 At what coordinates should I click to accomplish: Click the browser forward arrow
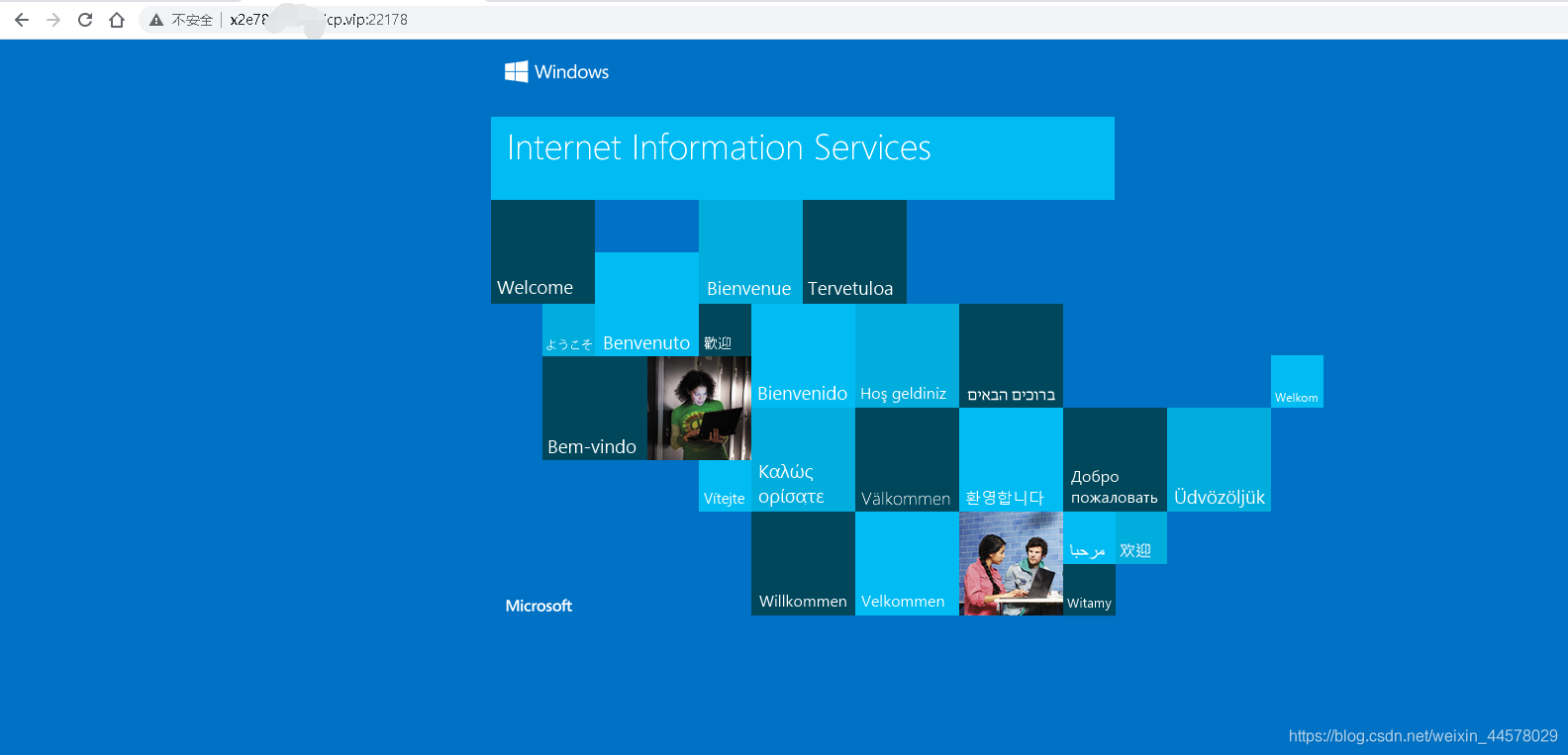(53, 20)
